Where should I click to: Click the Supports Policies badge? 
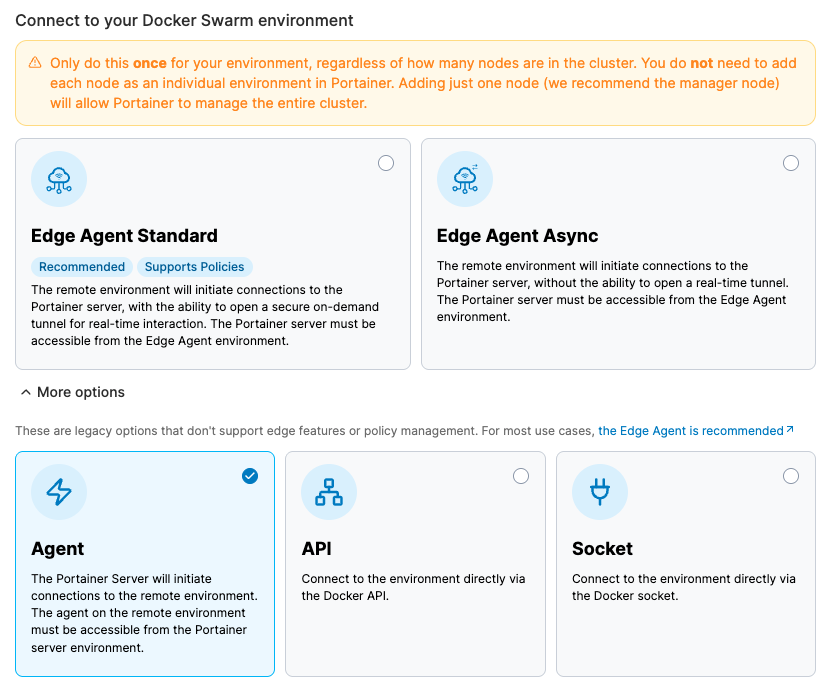tap(194, 267)
